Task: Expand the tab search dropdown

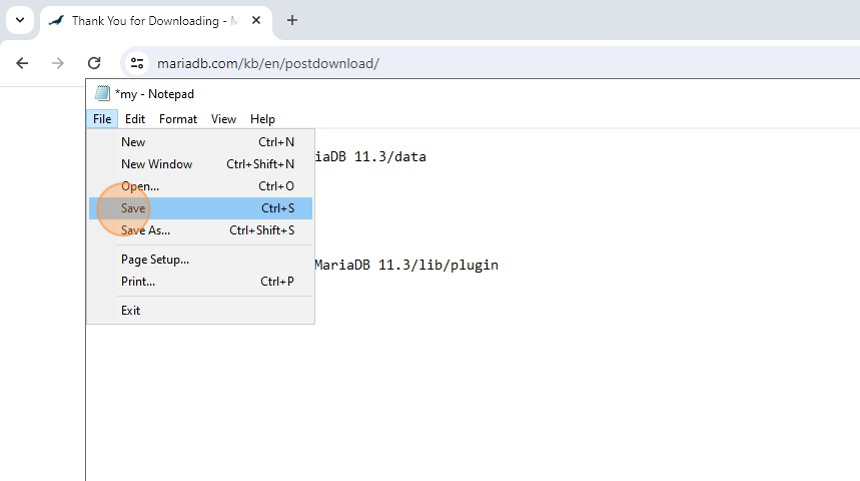Action: (x=20, y=20)
